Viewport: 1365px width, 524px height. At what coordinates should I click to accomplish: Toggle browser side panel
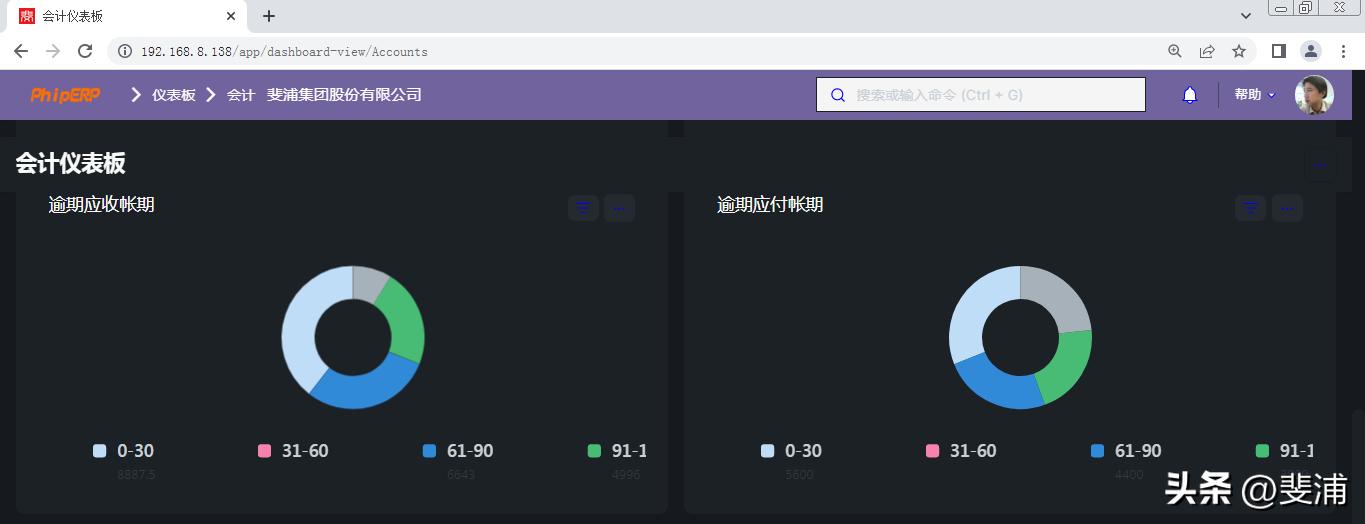(x=1279, y=51)
